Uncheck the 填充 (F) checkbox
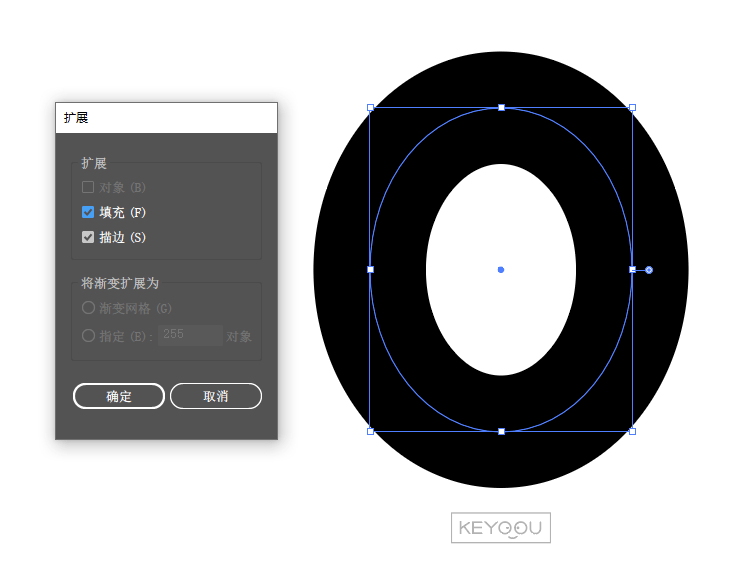The image size is (752, 567). [x=88, y=212]
